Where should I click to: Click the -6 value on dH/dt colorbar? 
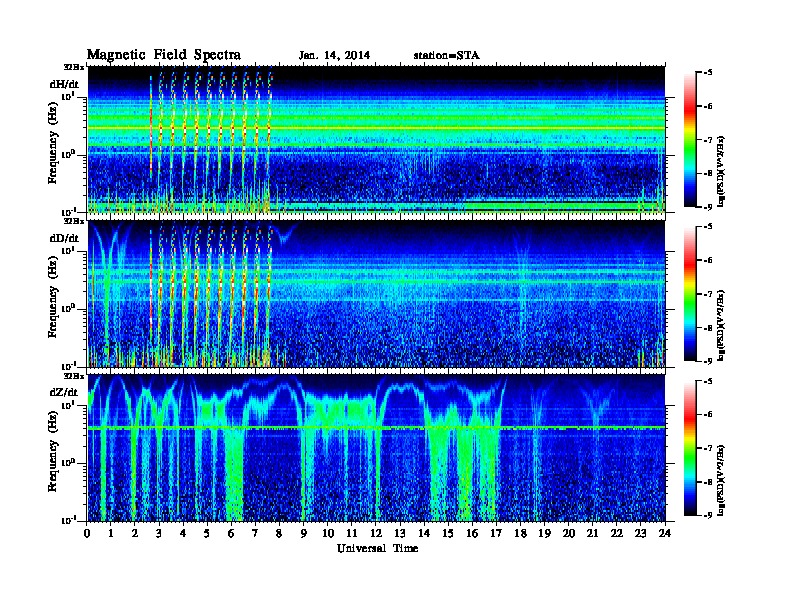click(708, 107)
